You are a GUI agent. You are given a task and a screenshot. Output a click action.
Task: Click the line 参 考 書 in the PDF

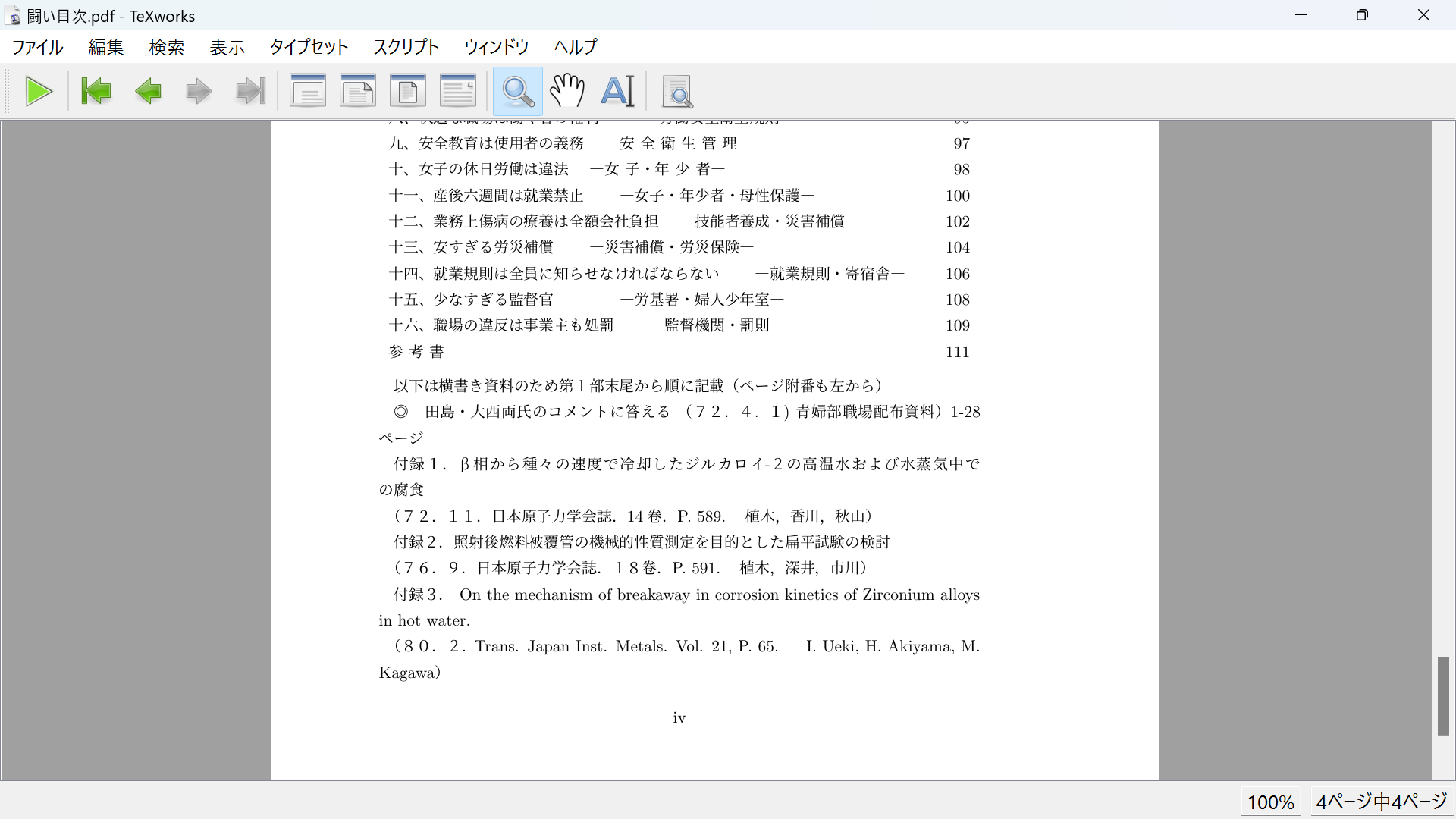click(416, 352)
